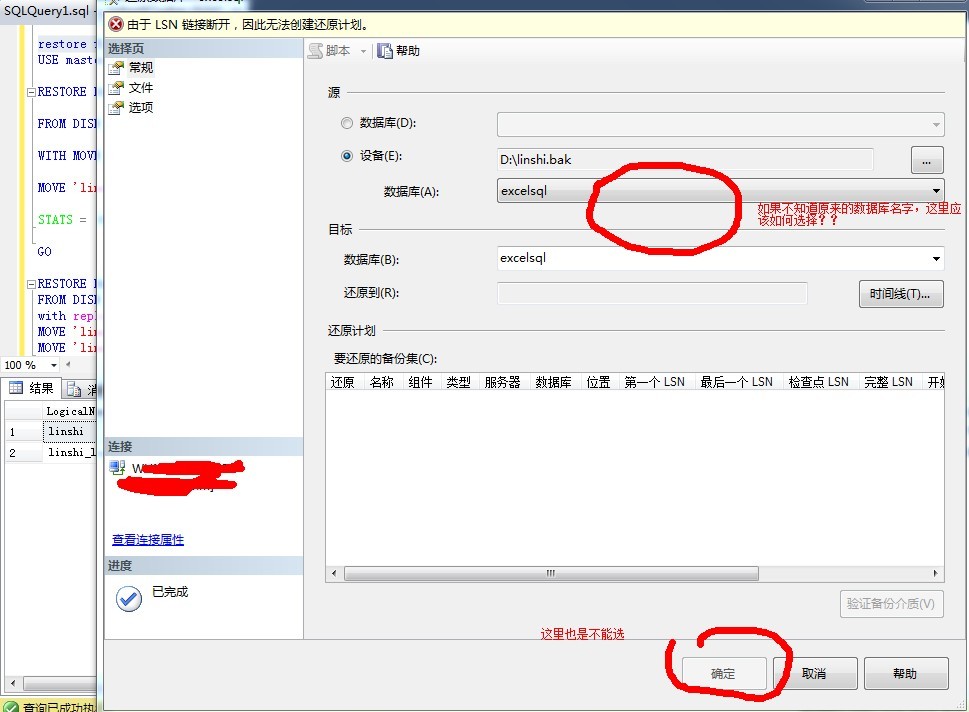Select the 常规 page icon

click(x=116, y=67)
